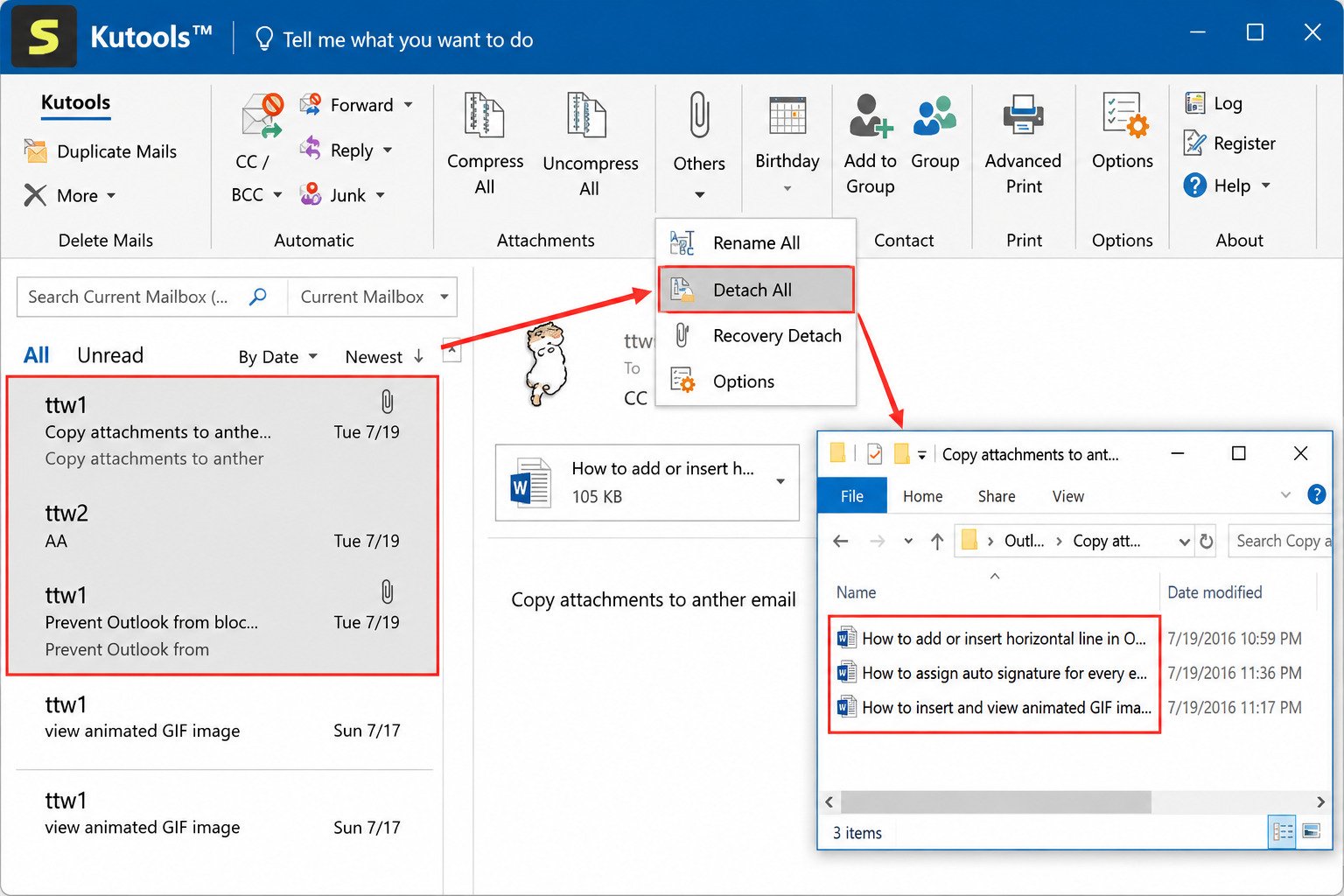The image size is (1344, 896).
Task: Select the ttw1 'view animated GIF image' email above the divider
Action: (222, 717)
